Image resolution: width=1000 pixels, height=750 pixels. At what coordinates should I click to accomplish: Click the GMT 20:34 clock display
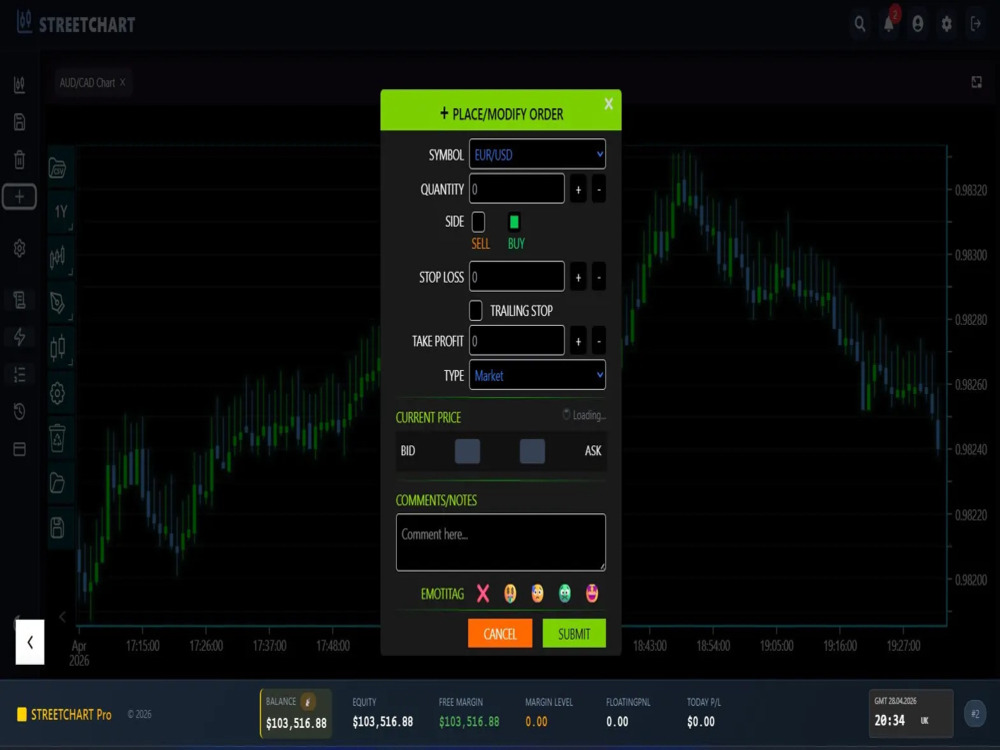coord(911,713)
